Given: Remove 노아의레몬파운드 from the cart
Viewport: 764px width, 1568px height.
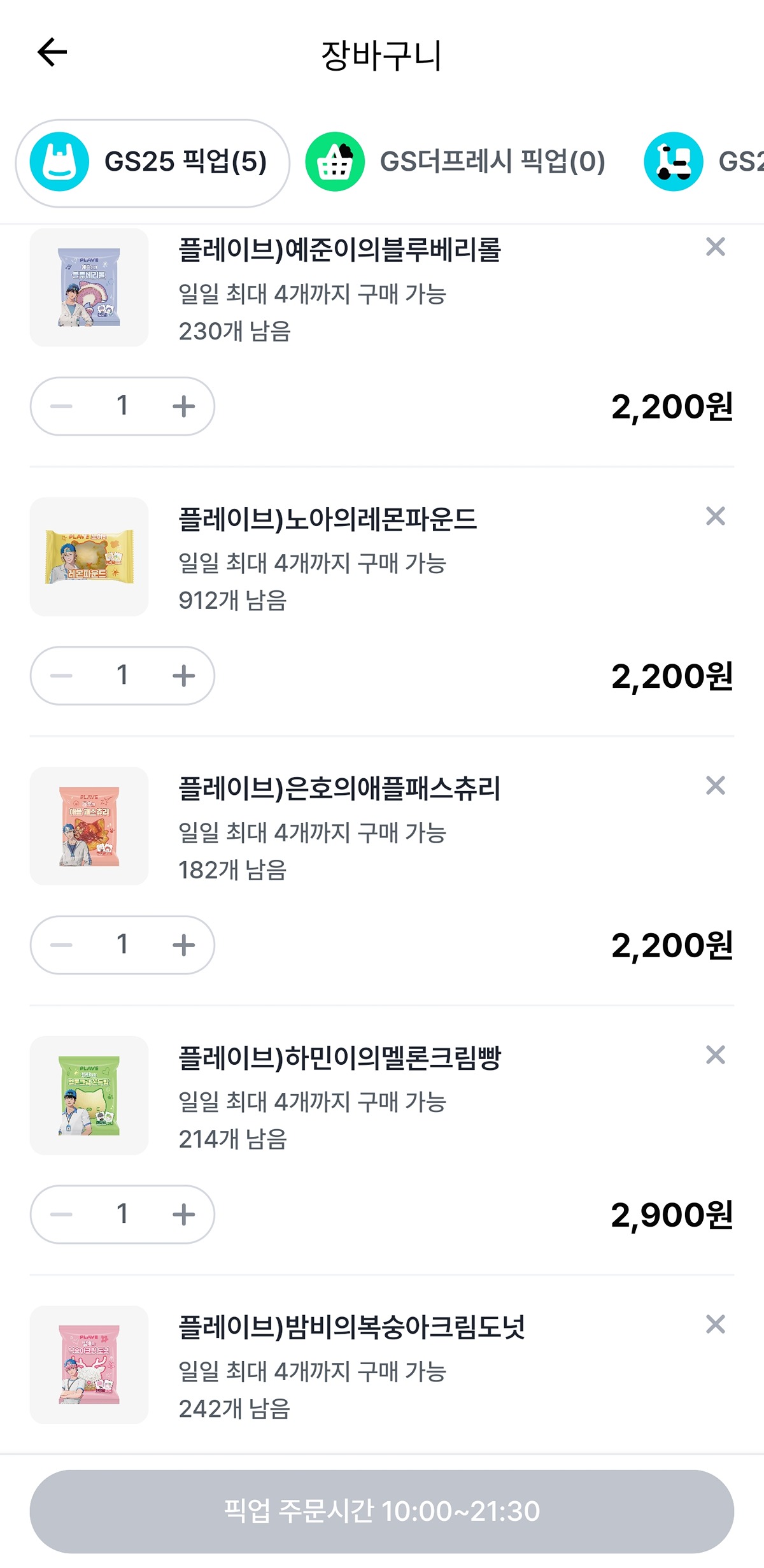Looking at the screenshot, I should (716, 517).
